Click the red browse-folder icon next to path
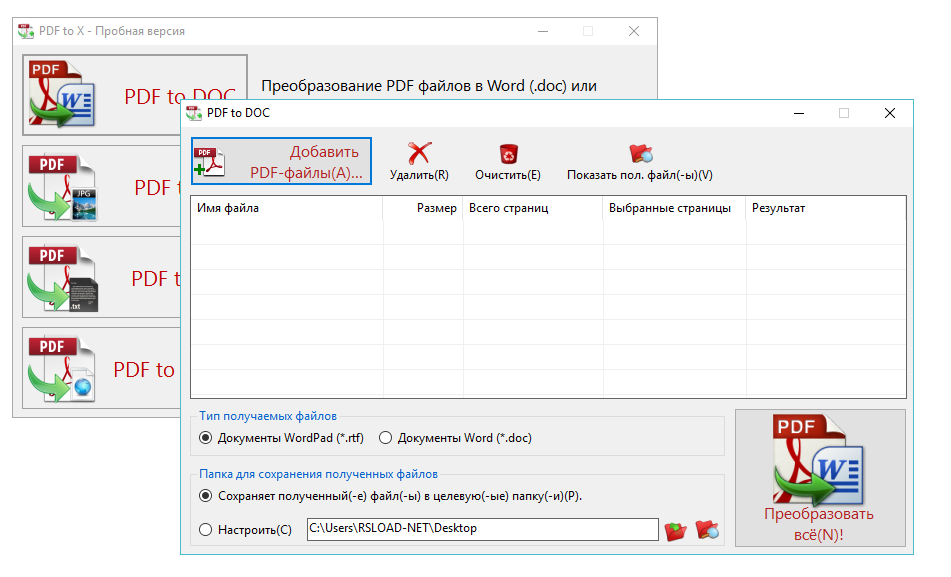This screenshot has width=951, height=577. (676, 530)
